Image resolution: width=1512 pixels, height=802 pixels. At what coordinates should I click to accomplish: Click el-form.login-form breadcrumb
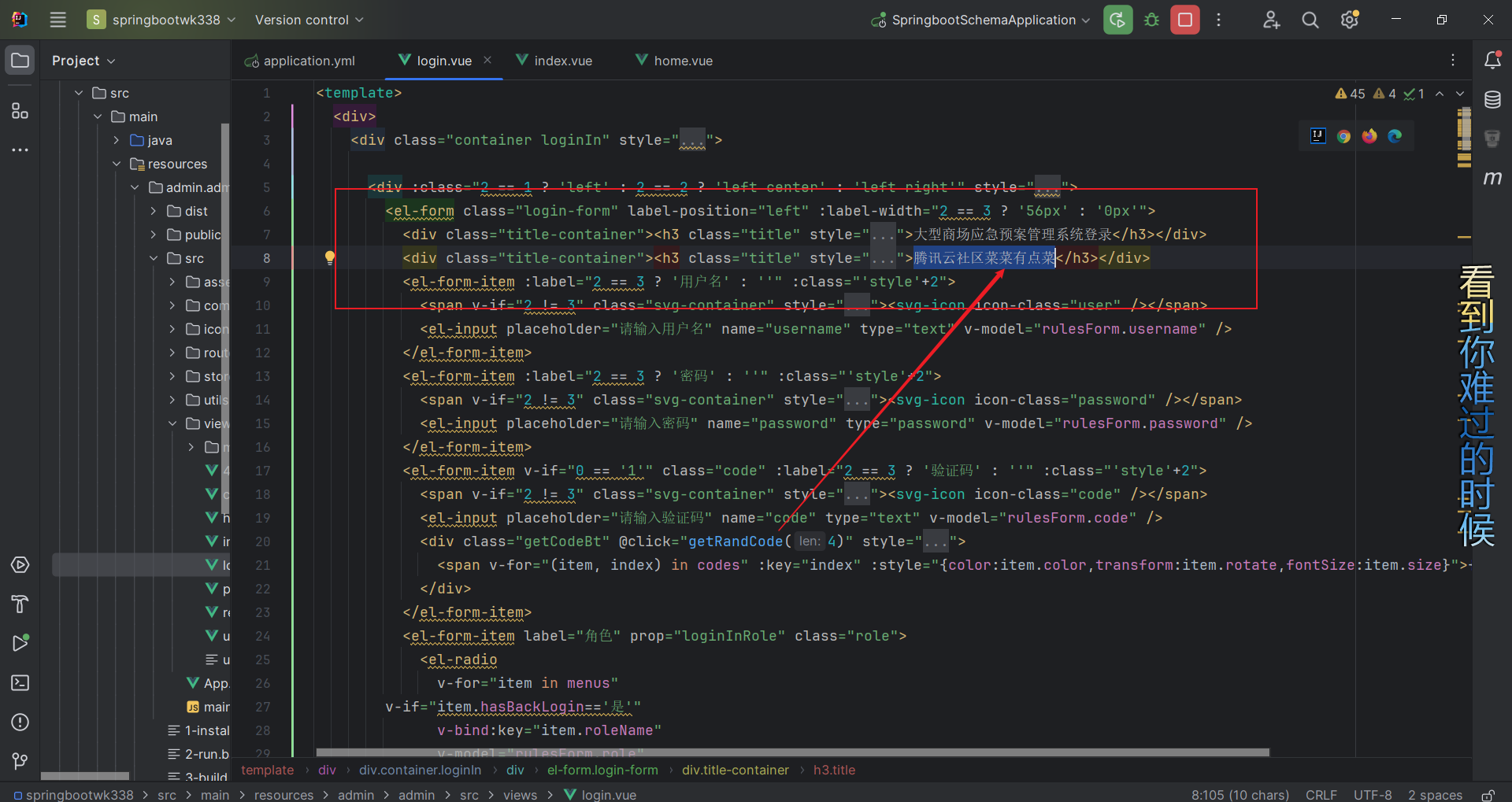point(602,770)
